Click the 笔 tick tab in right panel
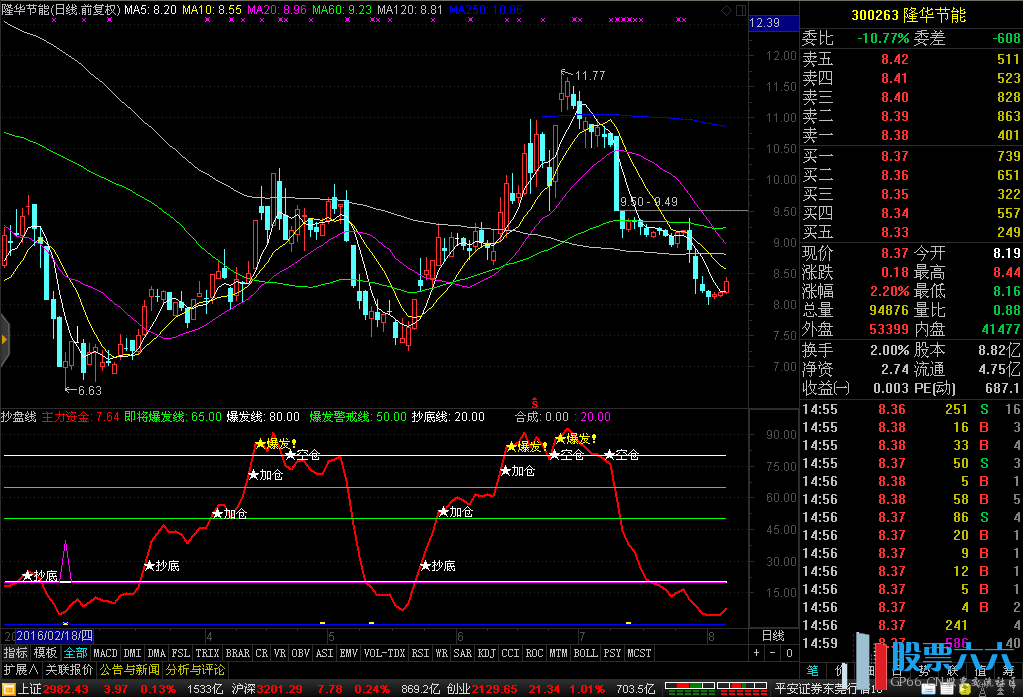Image resolution: width=1023 pixels, height=697 pixels. (812, 669)
